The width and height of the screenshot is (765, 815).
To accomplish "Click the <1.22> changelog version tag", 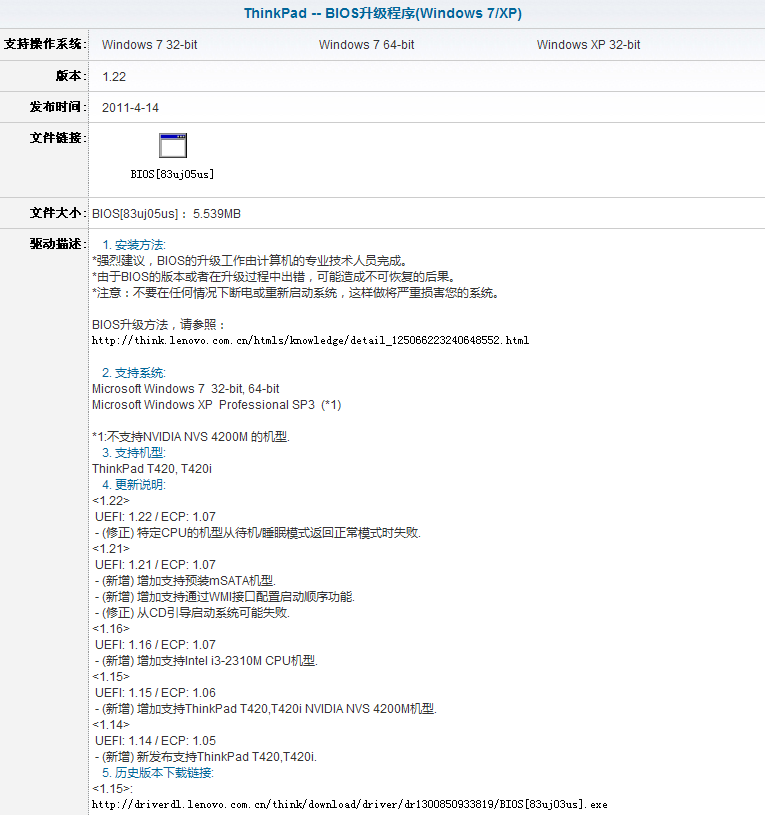I will click(x=111, y=501).
